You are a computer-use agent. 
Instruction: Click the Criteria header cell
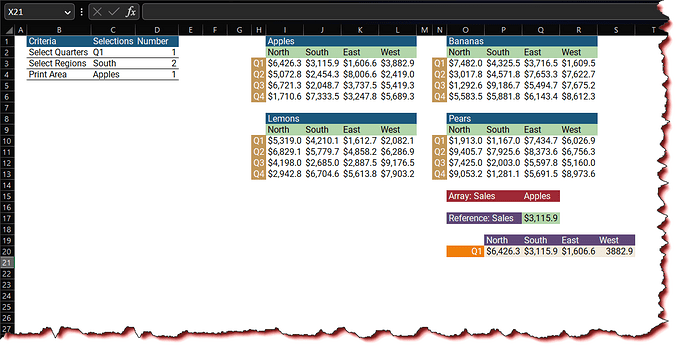[59, 41]
